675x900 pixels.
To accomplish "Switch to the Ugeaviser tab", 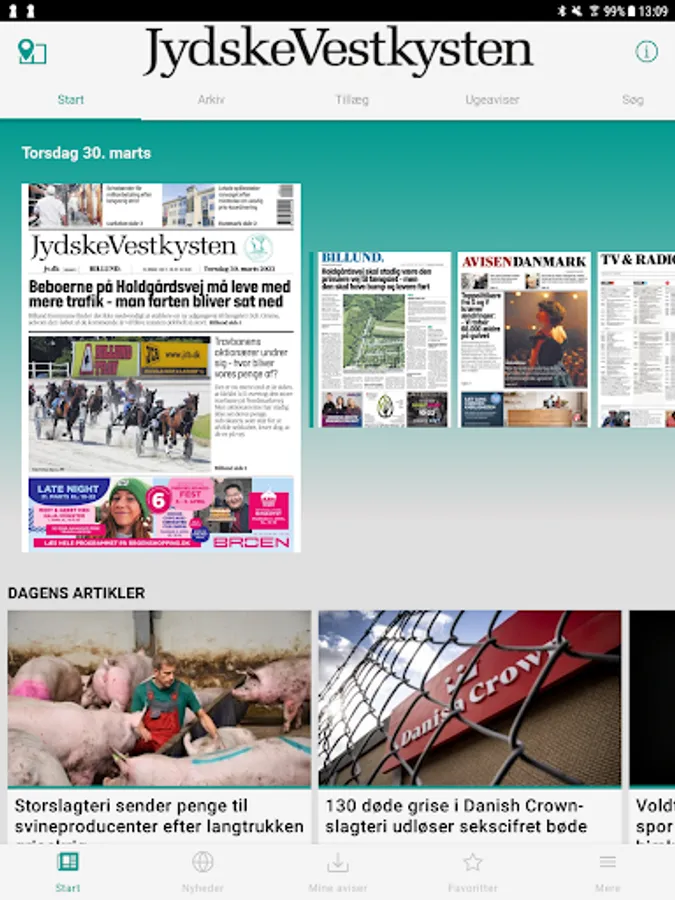I will (492, 100).
